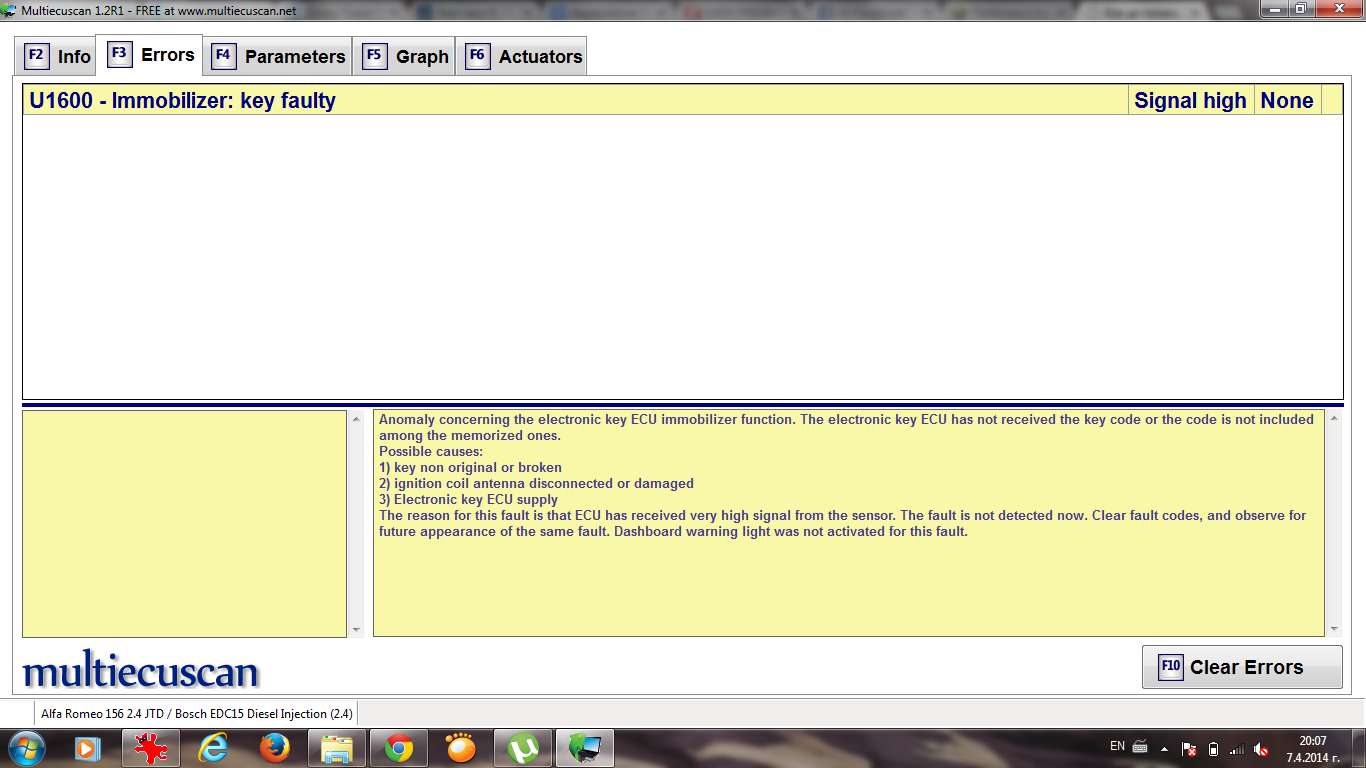Open the Info tab
Viewport: 1366px width, 768px height.
[59, 56]
